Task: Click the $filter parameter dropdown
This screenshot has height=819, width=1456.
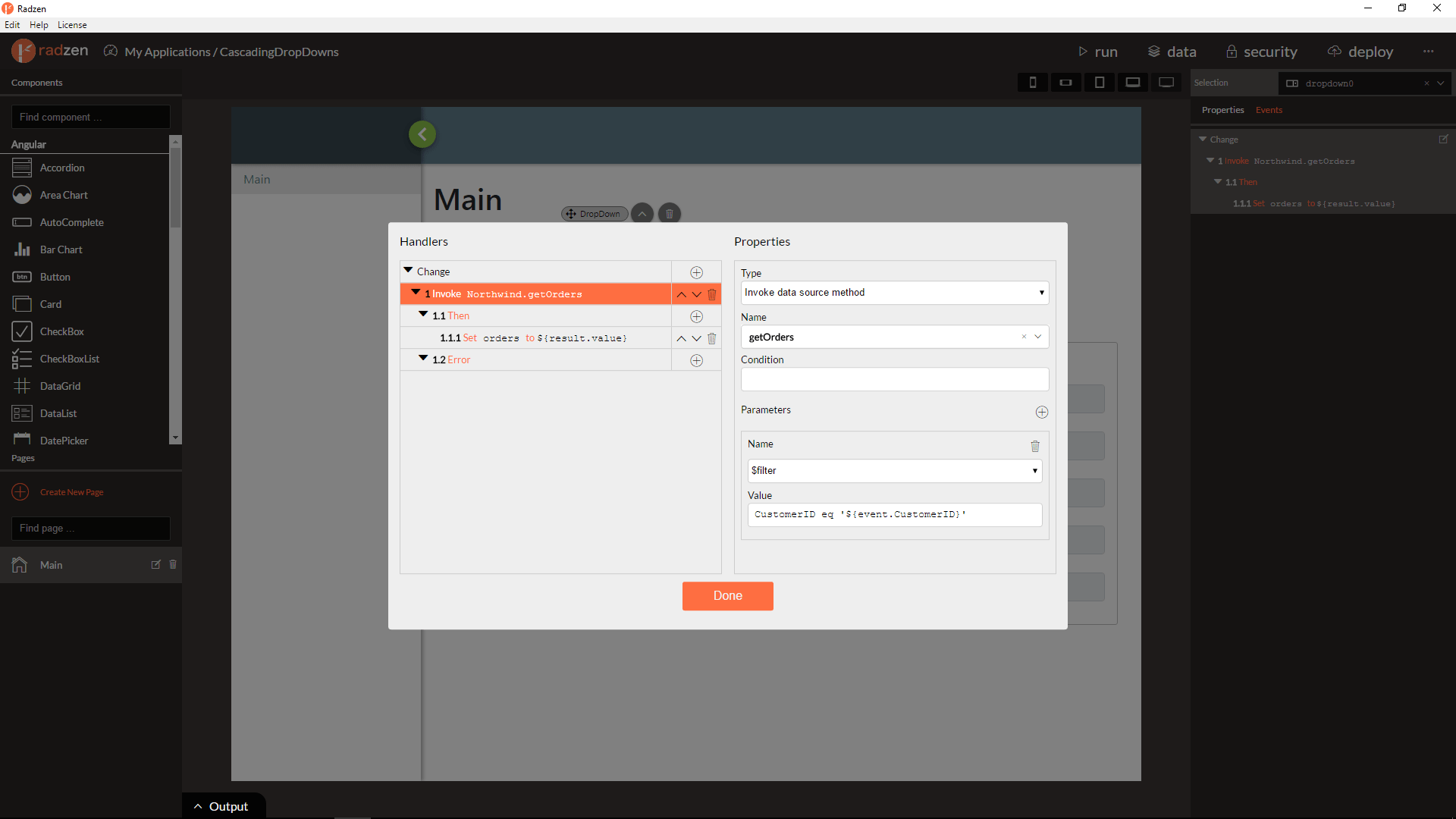Action: click(894, 470)
